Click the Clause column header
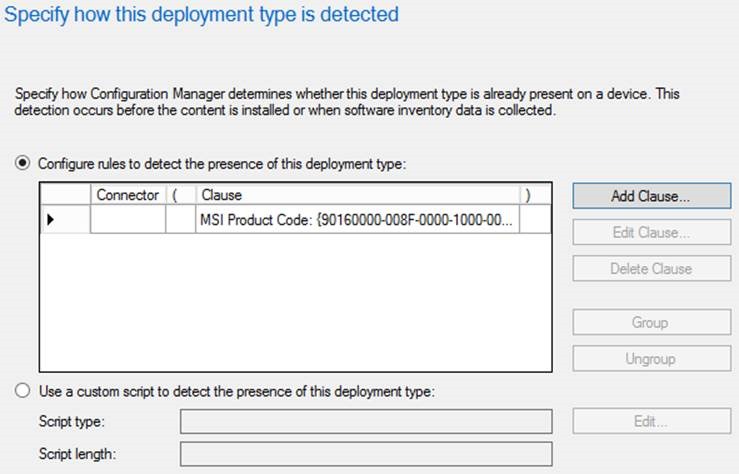This screenshot has width=739, height=474. coord(357,195)
